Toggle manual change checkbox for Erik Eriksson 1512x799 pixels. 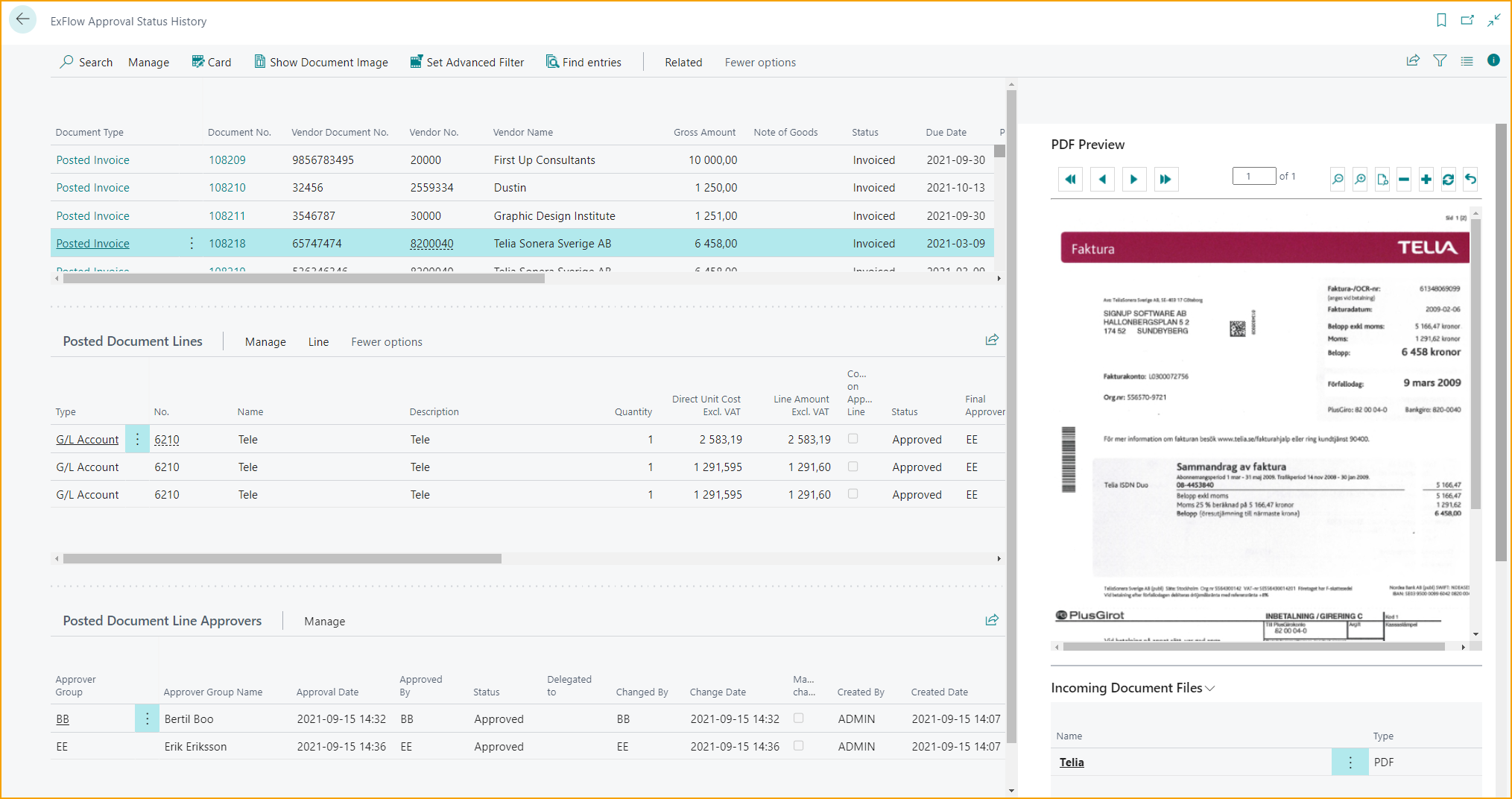798,746
